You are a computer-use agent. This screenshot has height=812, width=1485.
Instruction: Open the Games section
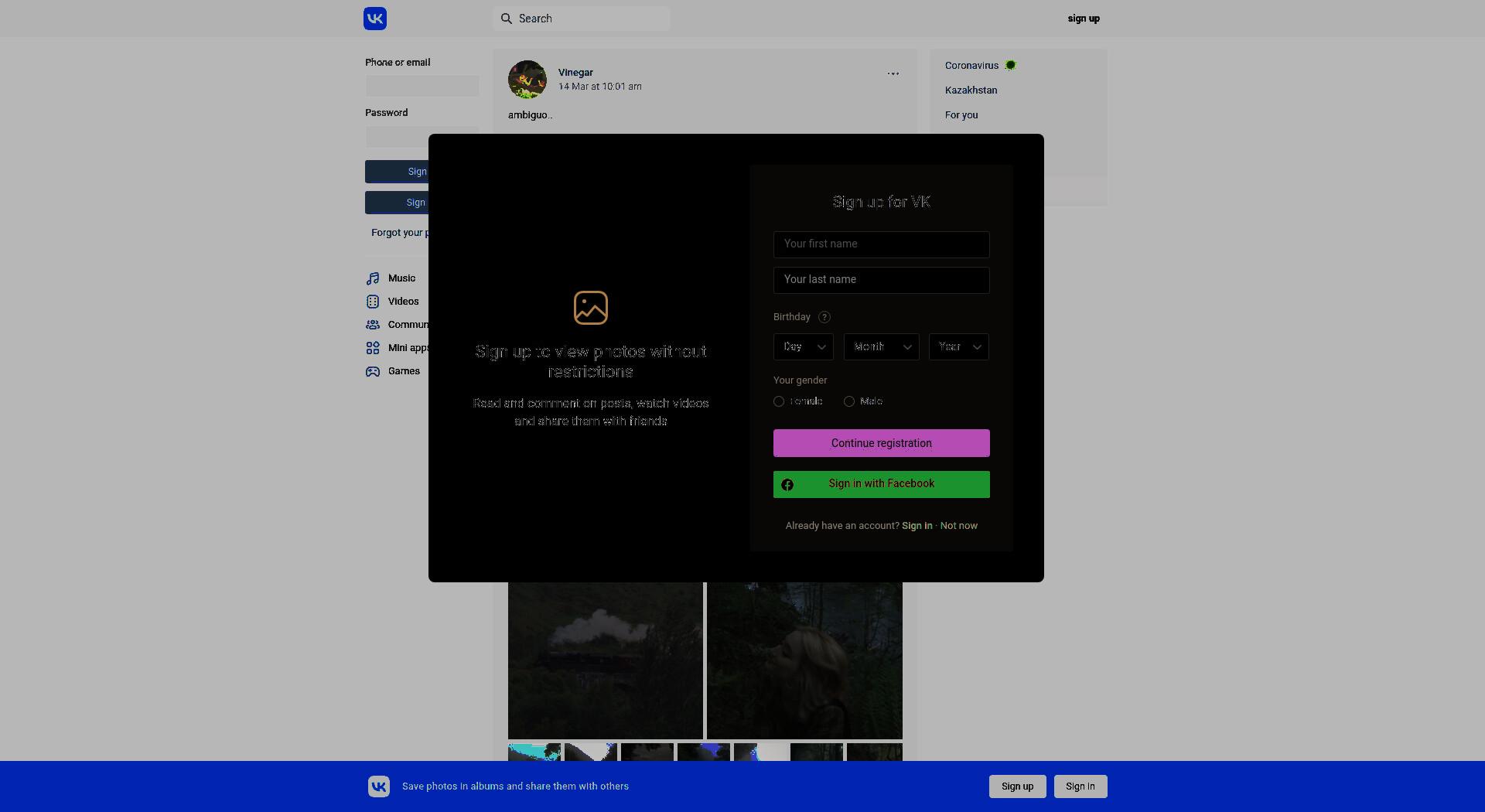pos(404,371)
